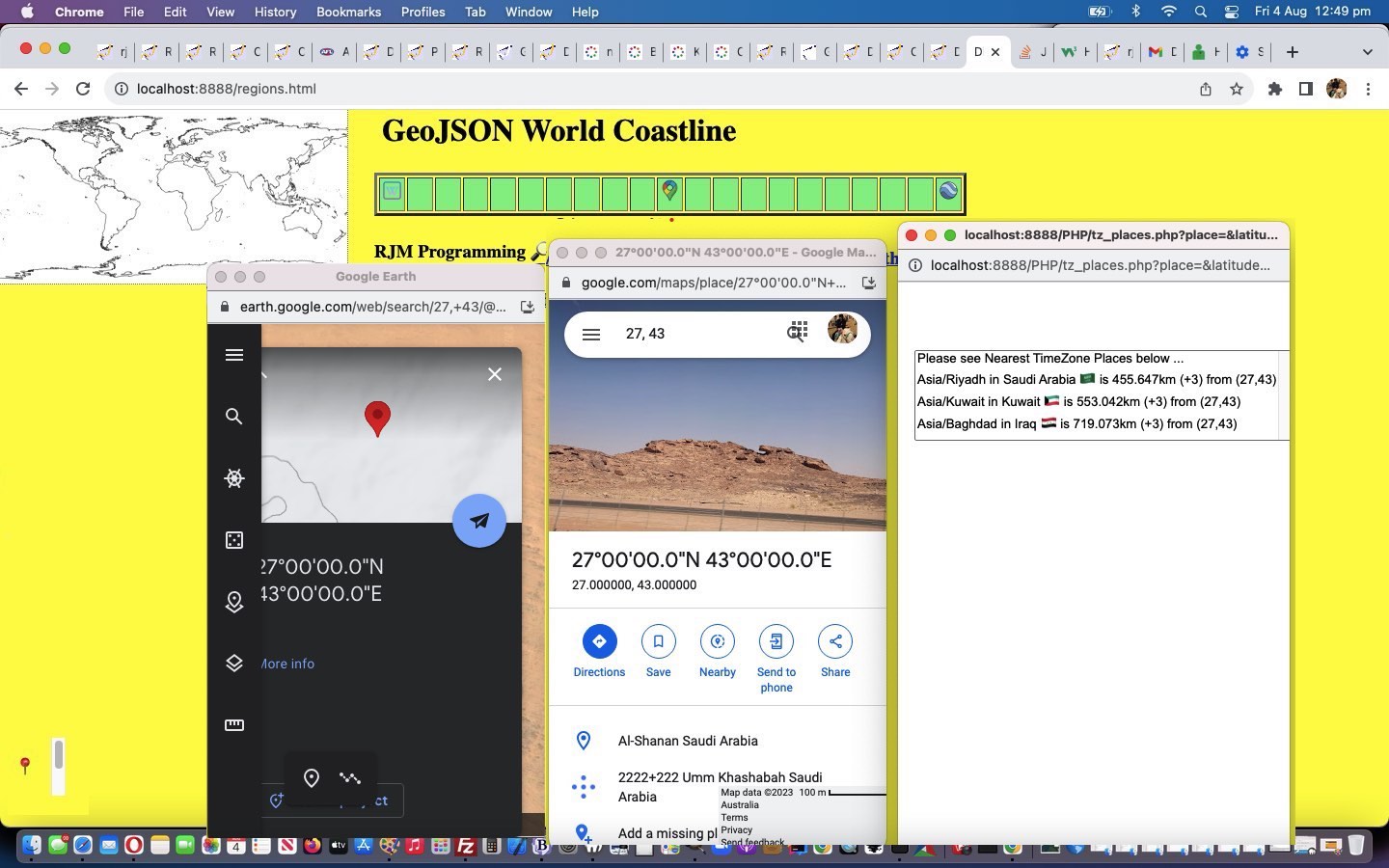
Task: Expand the Chrome tab search chevron
Action: click(1367, 52)
